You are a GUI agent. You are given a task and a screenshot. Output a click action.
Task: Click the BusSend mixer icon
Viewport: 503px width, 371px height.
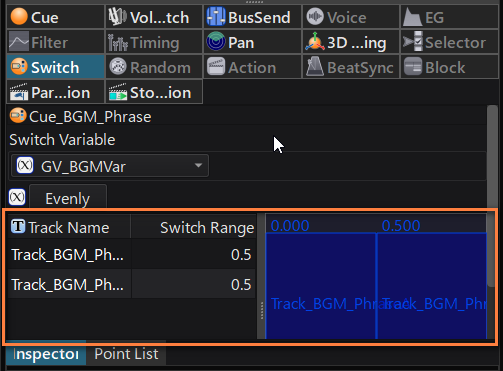coord(216,17)
